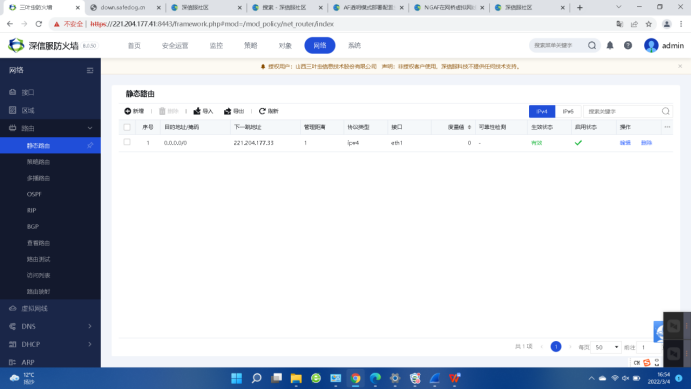Click the header menu search magnifier
The width and height of the screenshot is (692, 389).
[592, 45]
